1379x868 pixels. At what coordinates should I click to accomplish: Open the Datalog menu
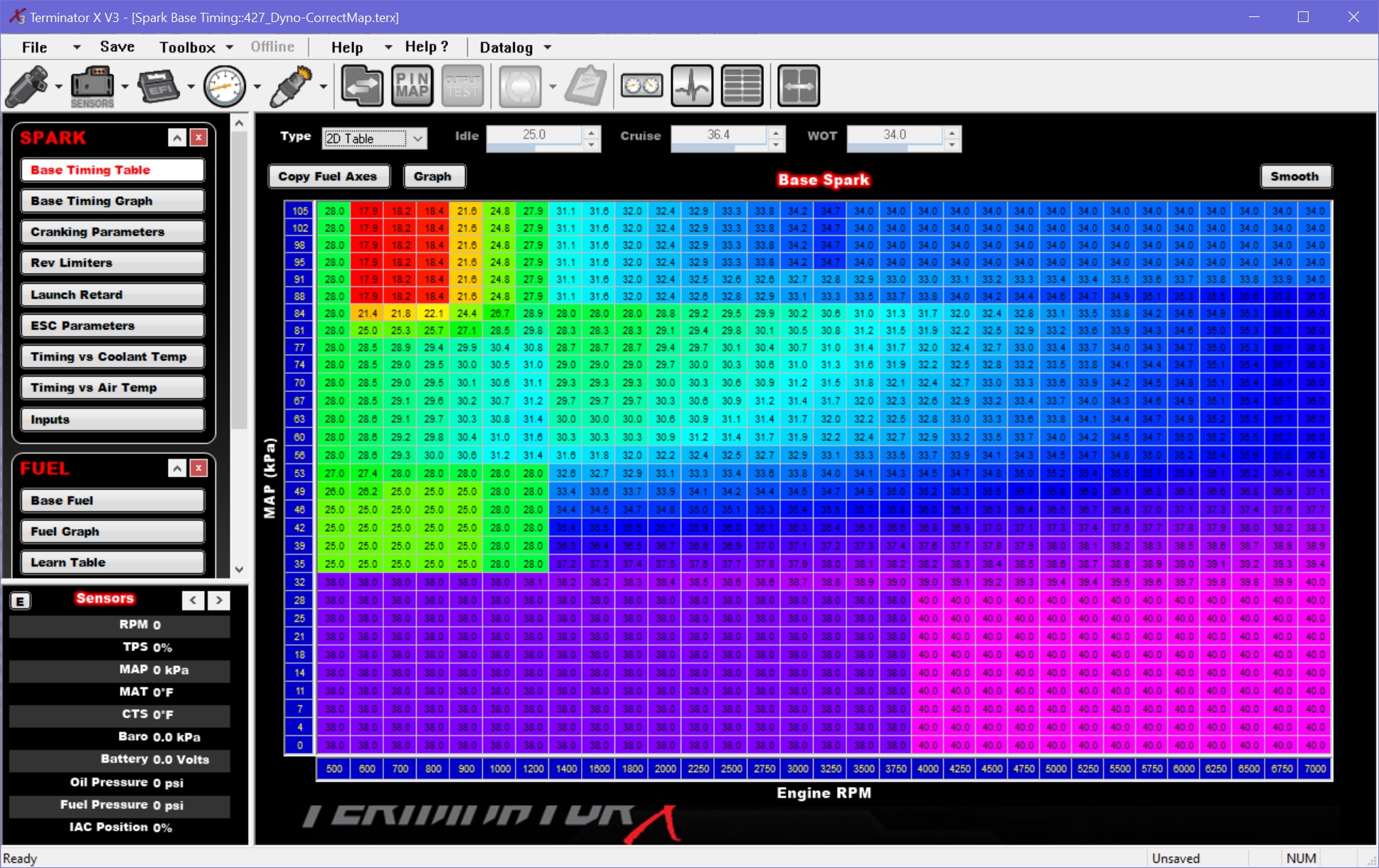506,48
